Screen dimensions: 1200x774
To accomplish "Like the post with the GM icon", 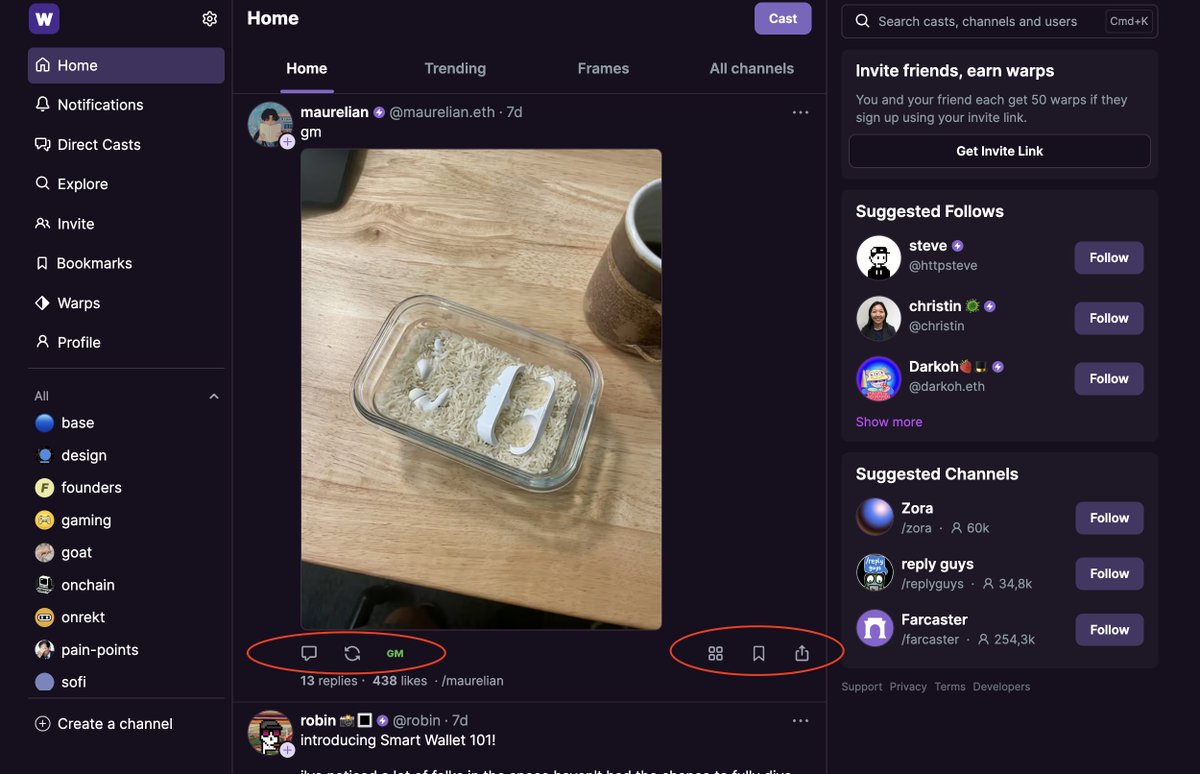I will click(395, 653).
